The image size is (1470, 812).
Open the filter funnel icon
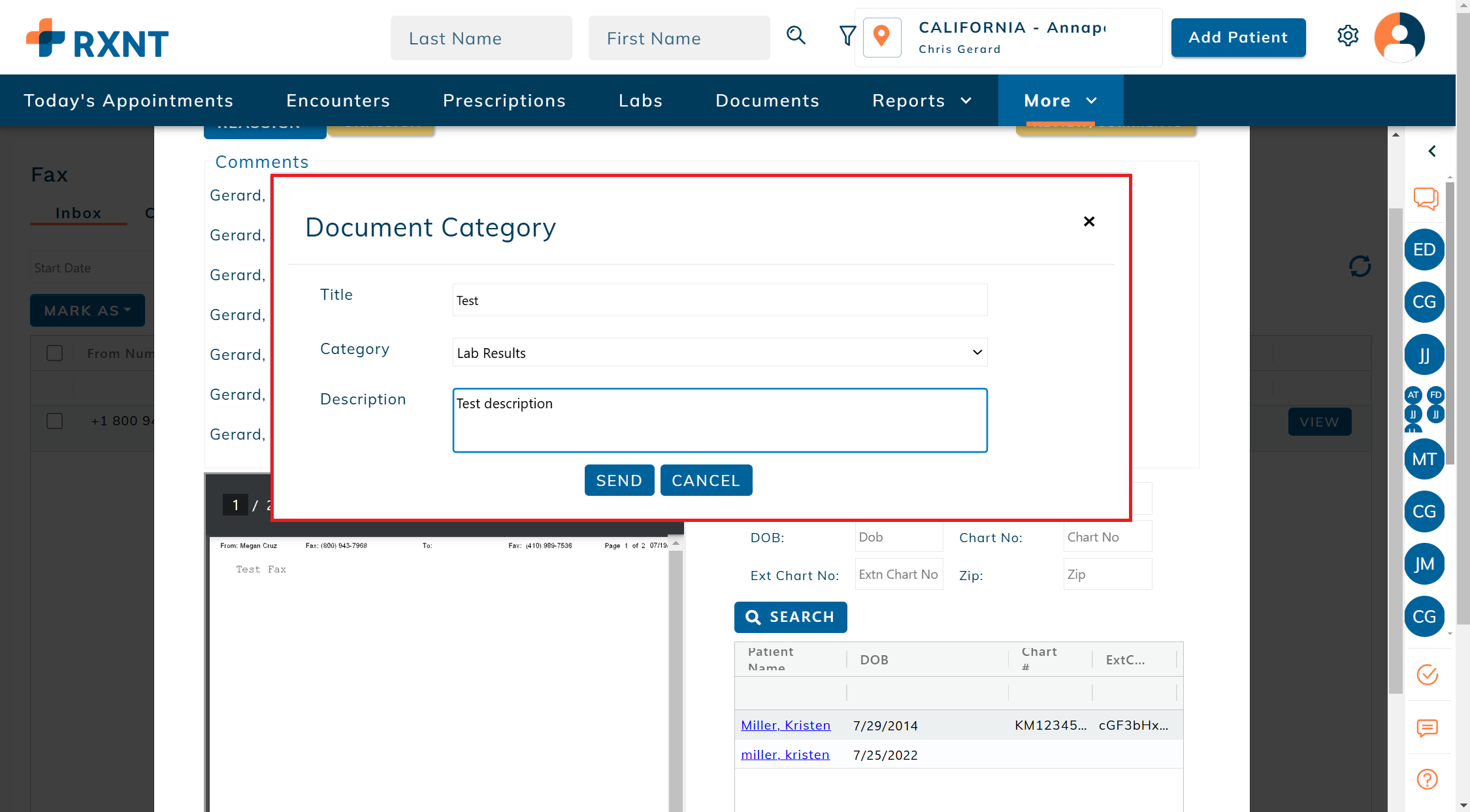point(847,35)
